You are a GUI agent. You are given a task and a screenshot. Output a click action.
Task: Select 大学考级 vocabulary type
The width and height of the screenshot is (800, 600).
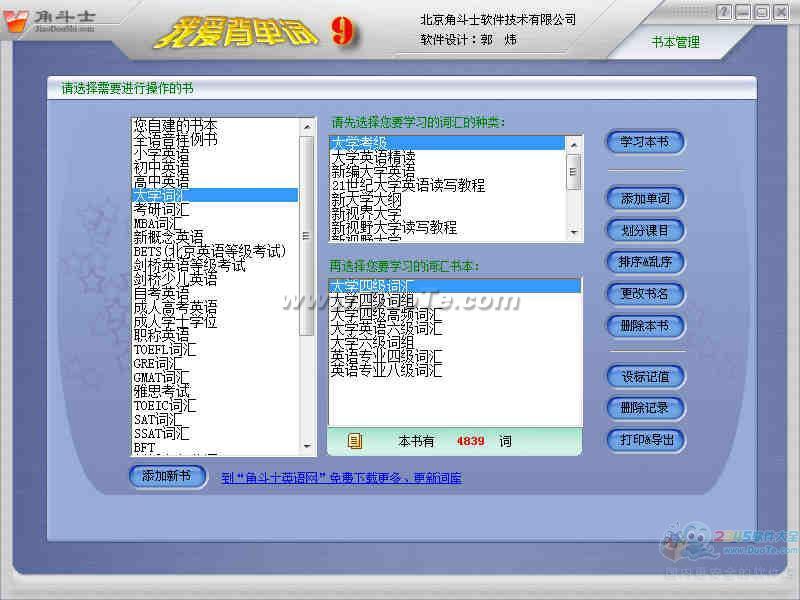click(x=447, y=143)
